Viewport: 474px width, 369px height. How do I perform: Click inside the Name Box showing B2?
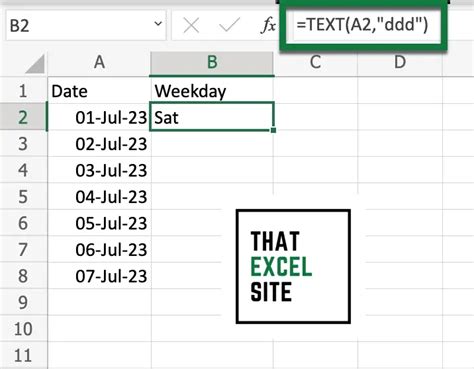click(80, 25)
